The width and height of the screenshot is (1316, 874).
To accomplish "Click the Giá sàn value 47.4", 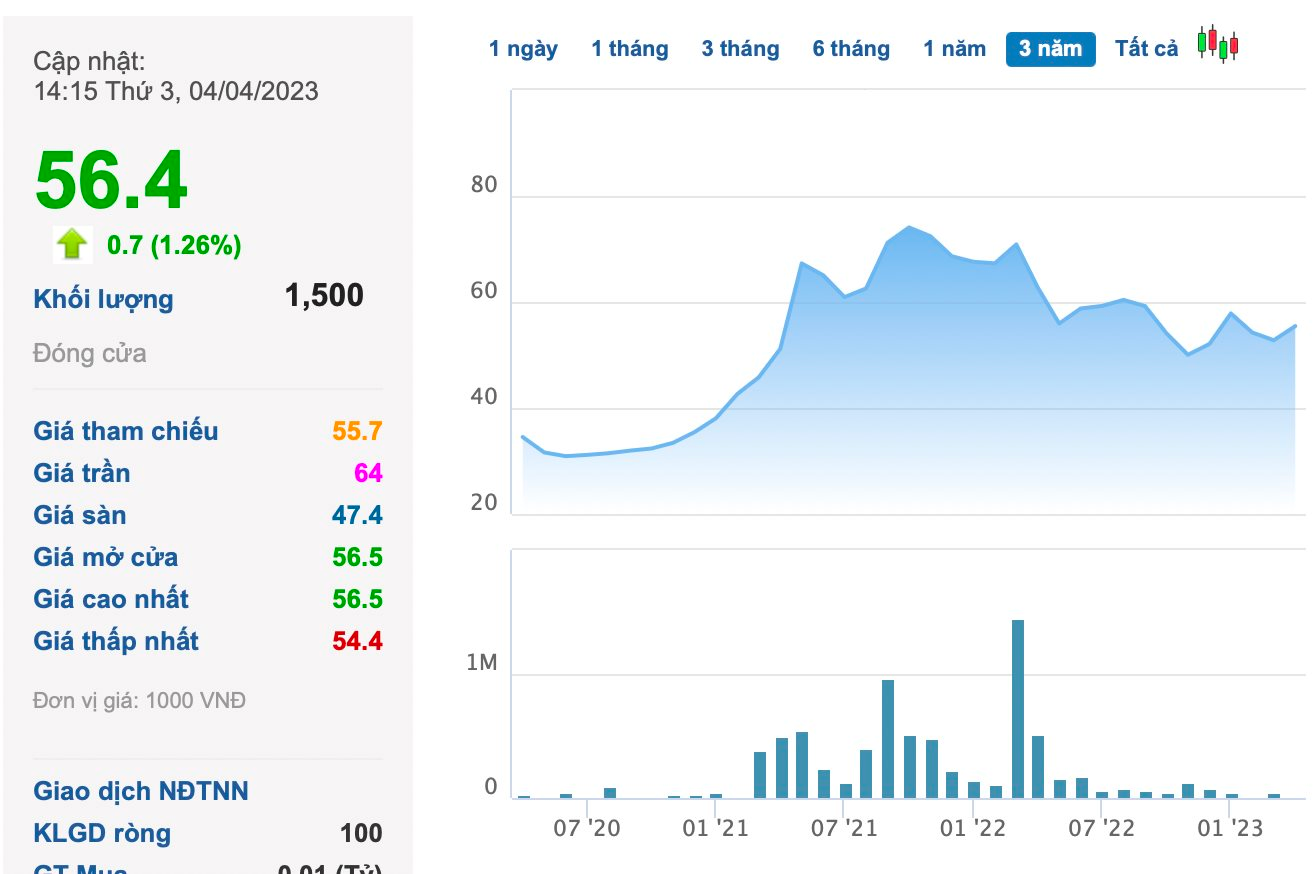I will tap(357, 515).
